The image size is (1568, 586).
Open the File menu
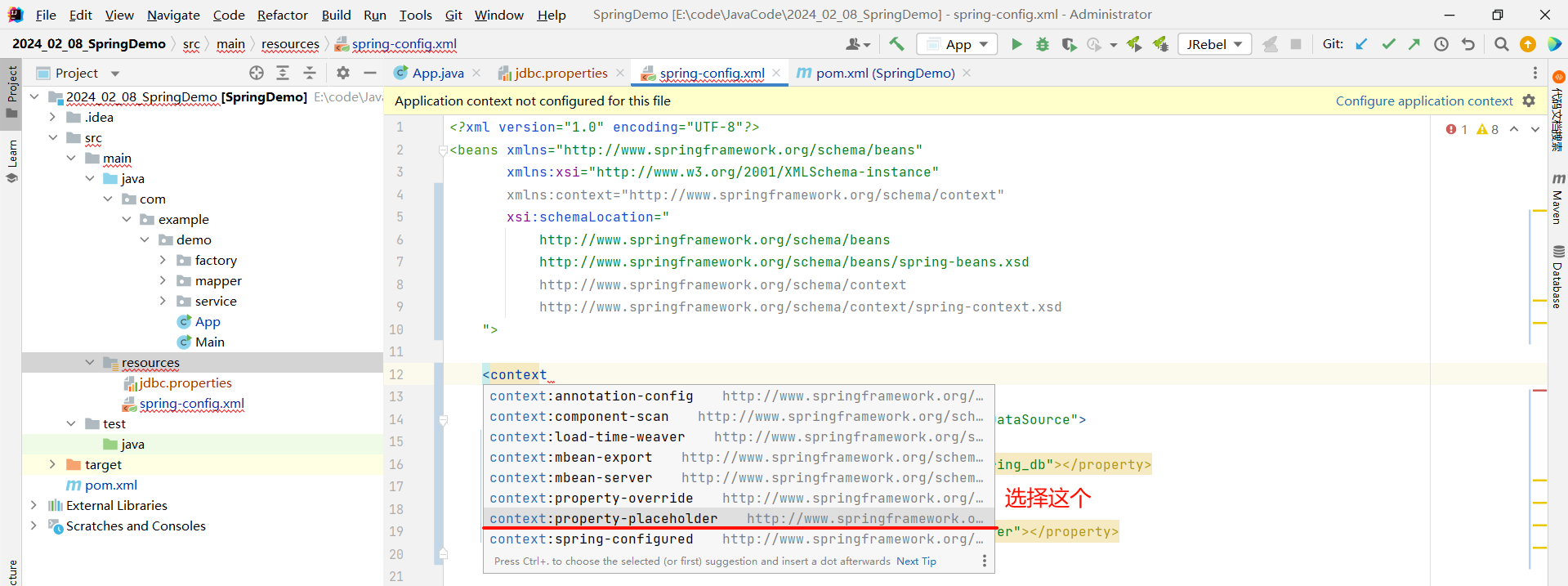point(46,15)
